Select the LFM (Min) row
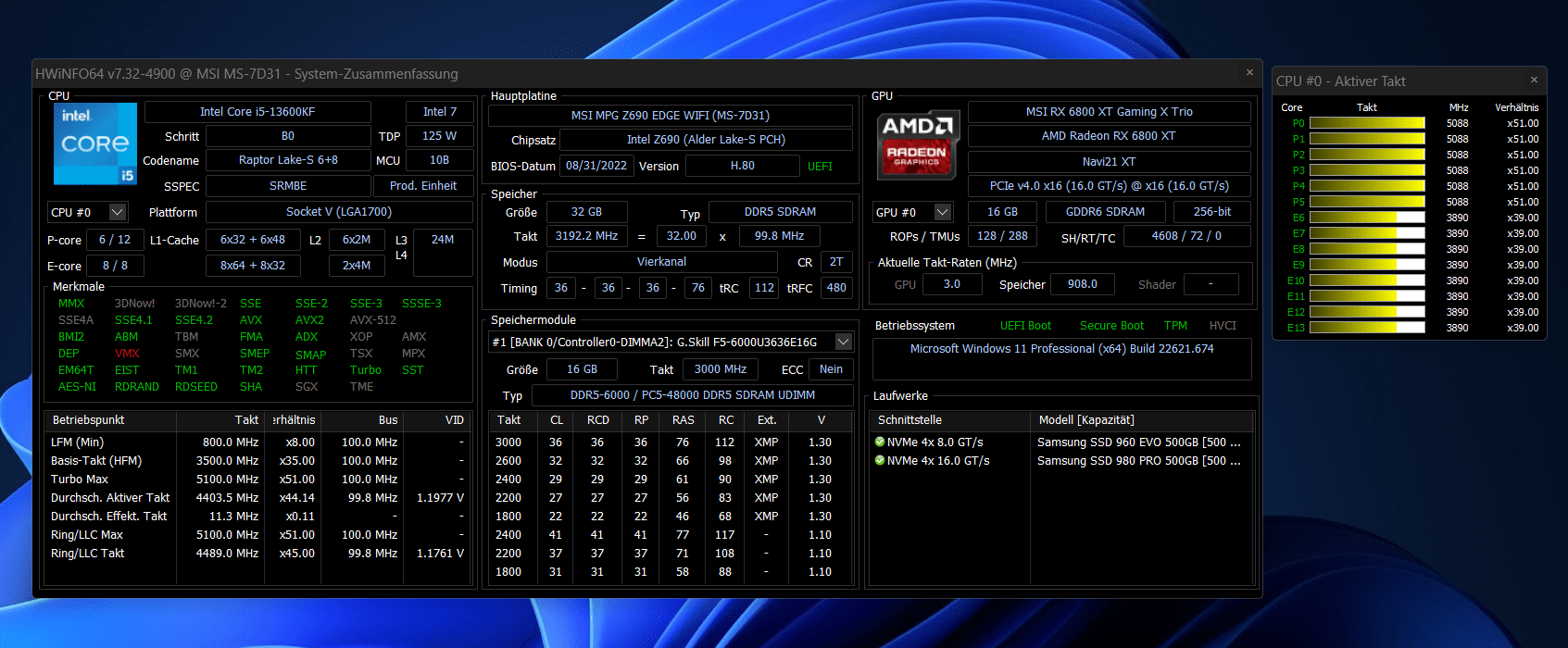Image resolution: width=1568 pixels, height=648 pixels. pyautogui.click(x=257, y=442)
